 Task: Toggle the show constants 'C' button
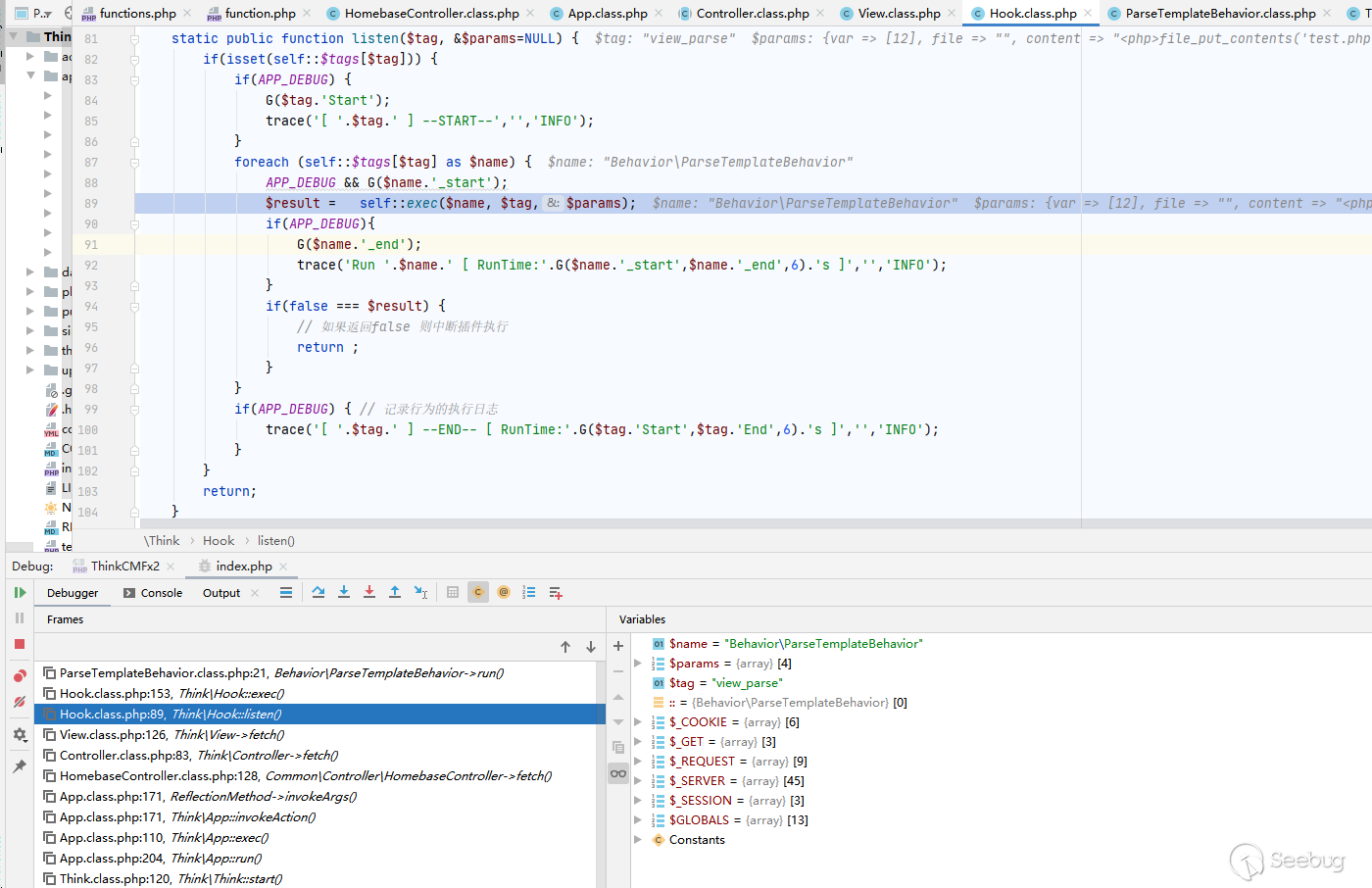point(478,593)
